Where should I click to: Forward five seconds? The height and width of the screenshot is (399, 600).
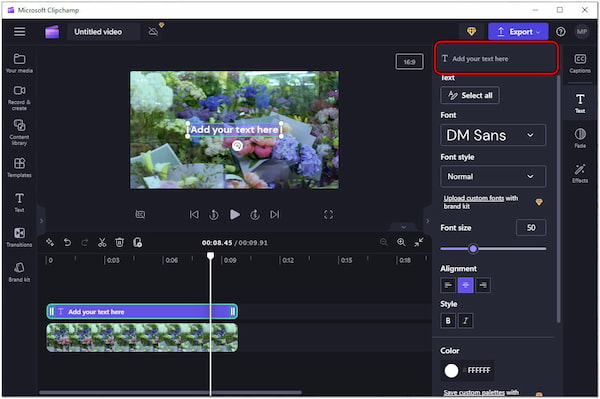(x=255, y=215)
